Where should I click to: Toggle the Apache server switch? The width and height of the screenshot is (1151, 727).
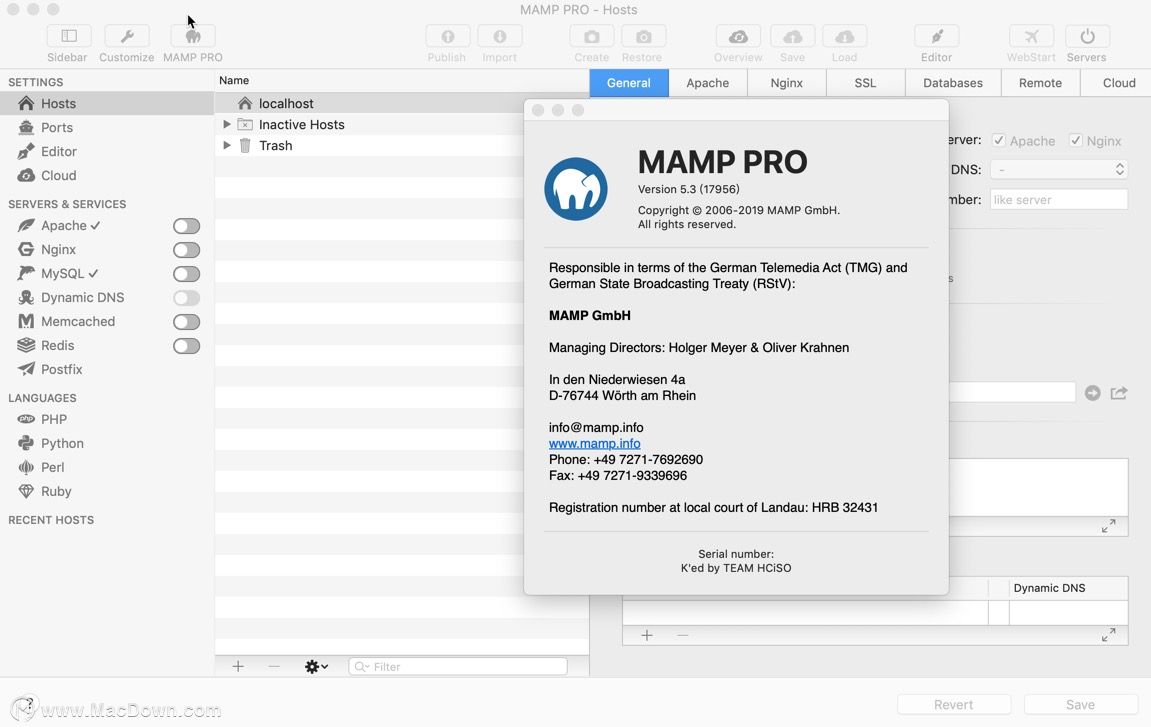pyautogui.click(x=186, y=226)
